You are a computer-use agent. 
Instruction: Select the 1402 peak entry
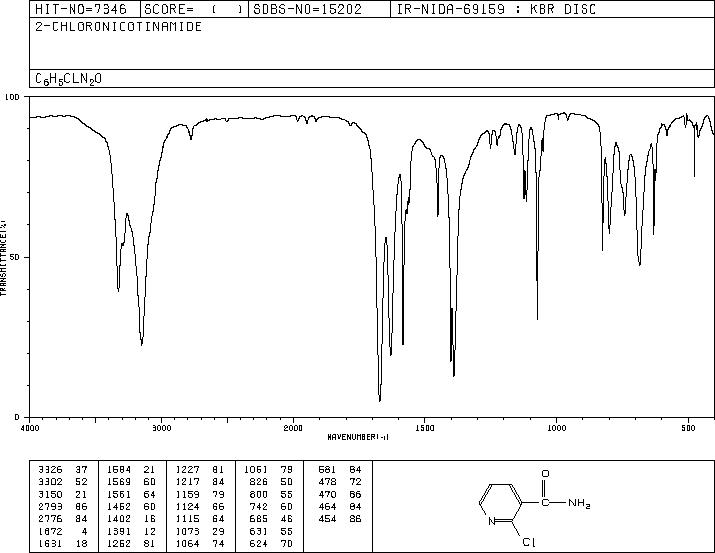131,519
